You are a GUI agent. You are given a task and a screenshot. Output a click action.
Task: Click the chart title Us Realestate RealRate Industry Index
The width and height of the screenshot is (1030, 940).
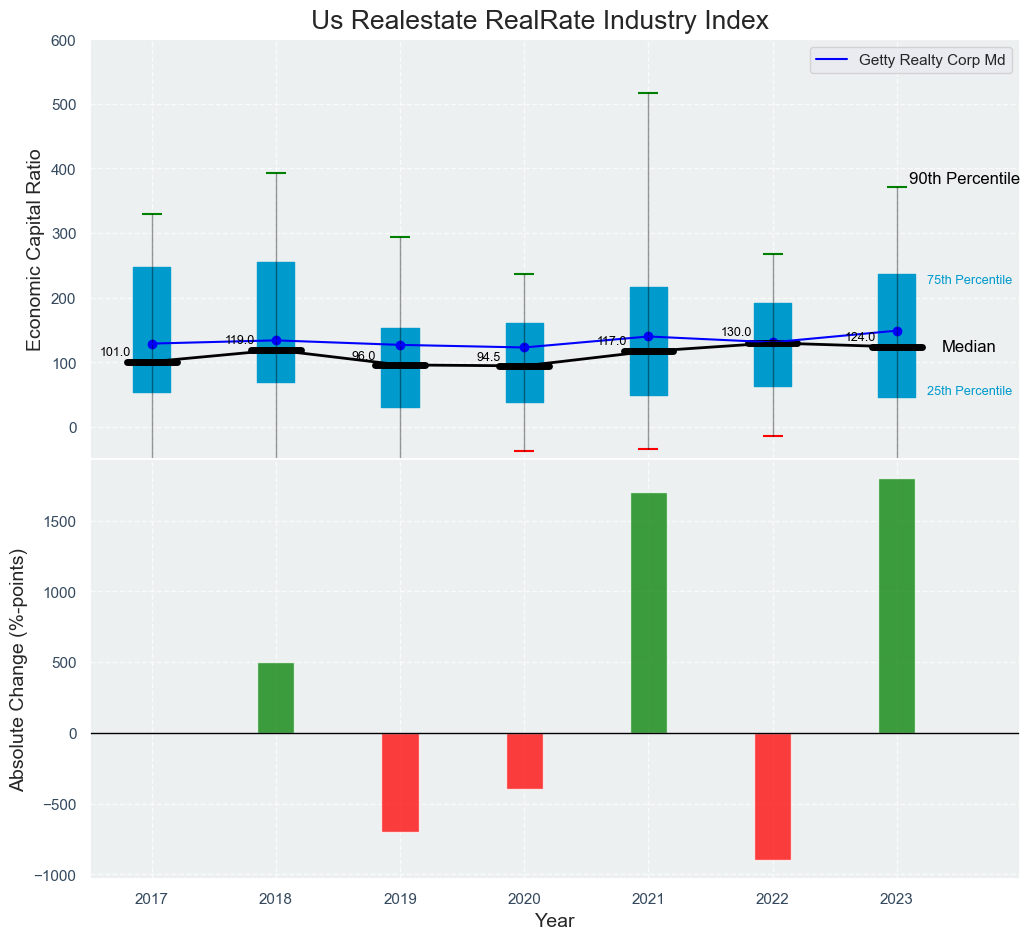[540, 20]
